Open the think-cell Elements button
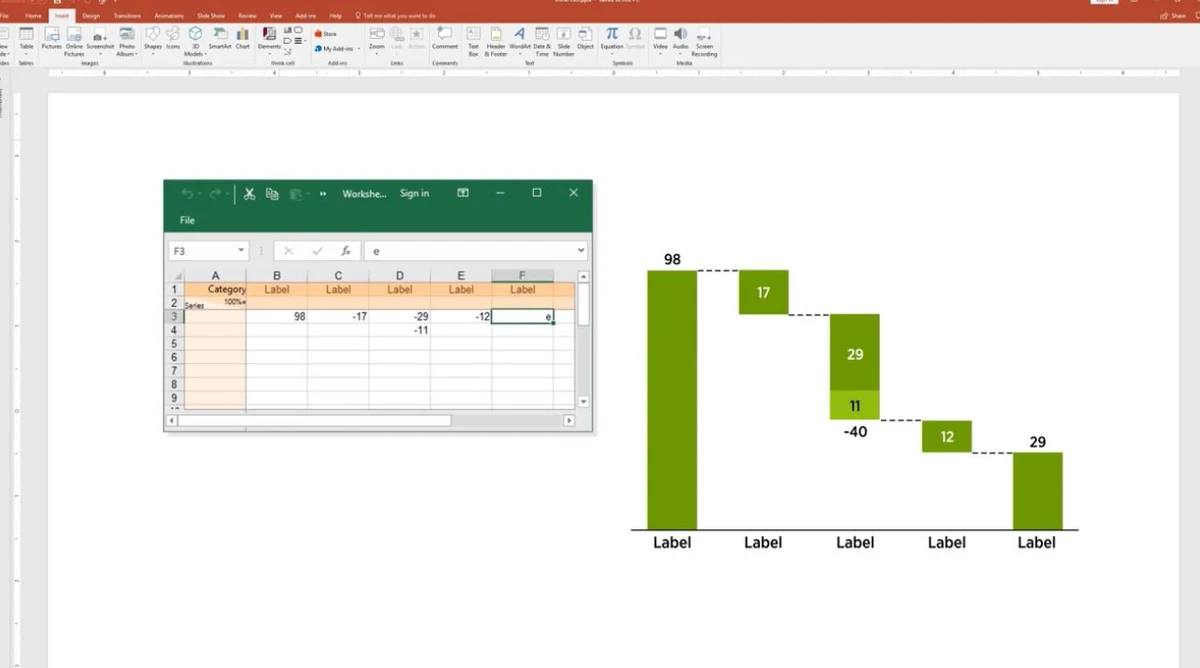The width and height of the screenshot is (1200, 668). 269,37
